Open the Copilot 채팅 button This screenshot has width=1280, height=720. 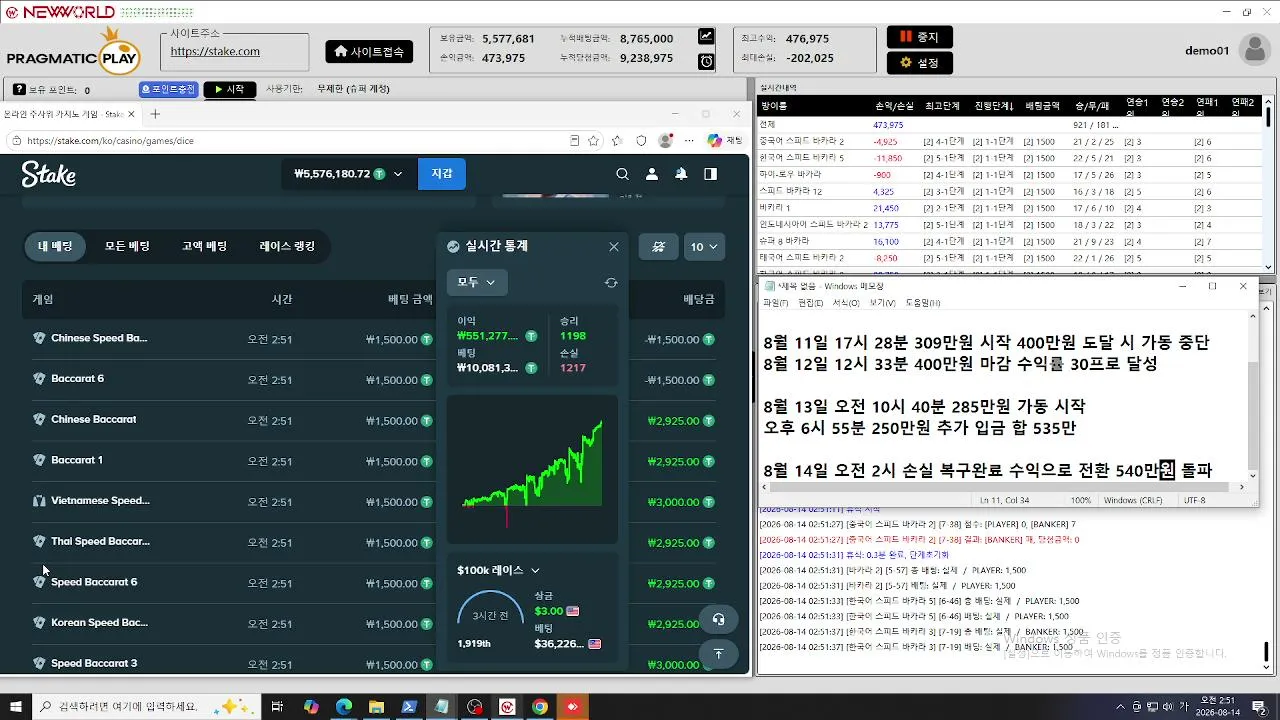pyautogui.click(x=725, y=141)
